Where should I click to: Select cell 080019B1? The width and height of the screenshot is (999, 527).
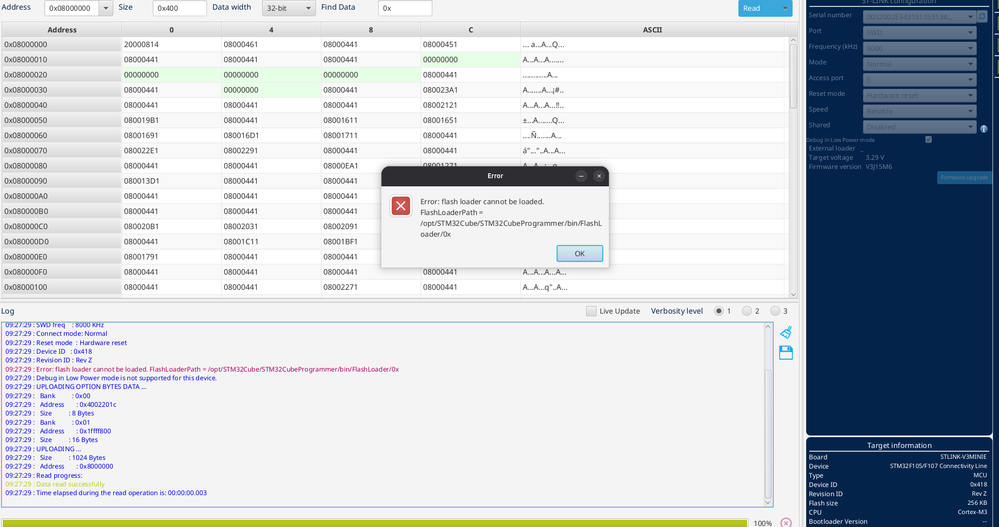pyautogui.click(x=171, y=120)
